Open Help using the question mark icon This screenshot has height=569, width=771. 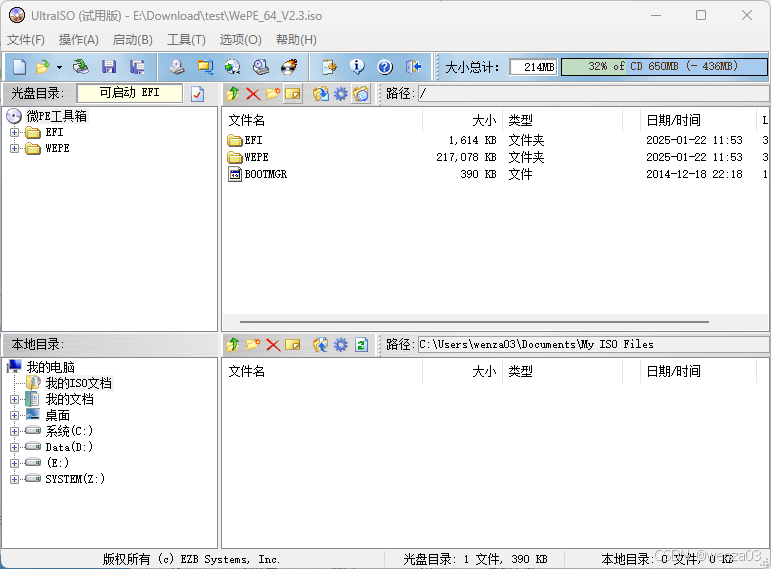385,67
